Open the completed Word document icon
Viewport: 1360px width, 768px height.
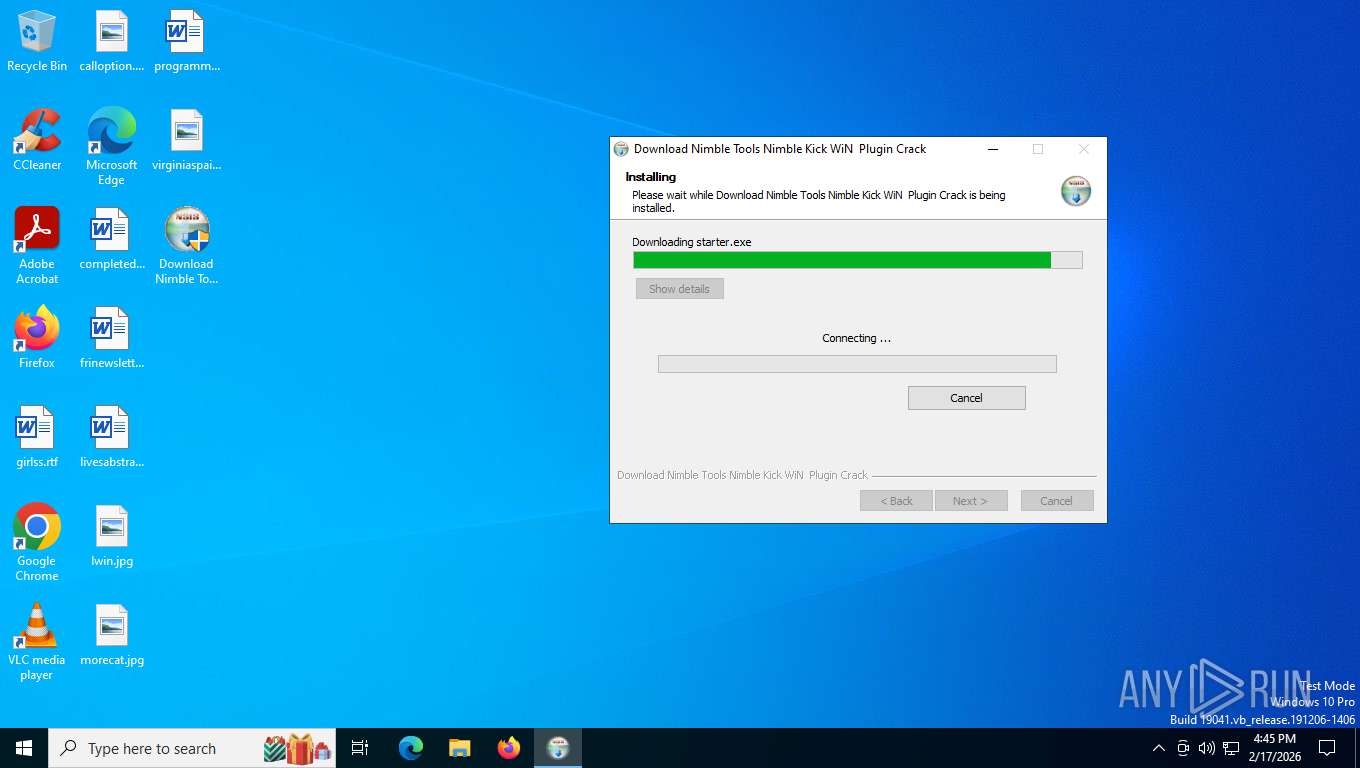(x=112, y=240)
